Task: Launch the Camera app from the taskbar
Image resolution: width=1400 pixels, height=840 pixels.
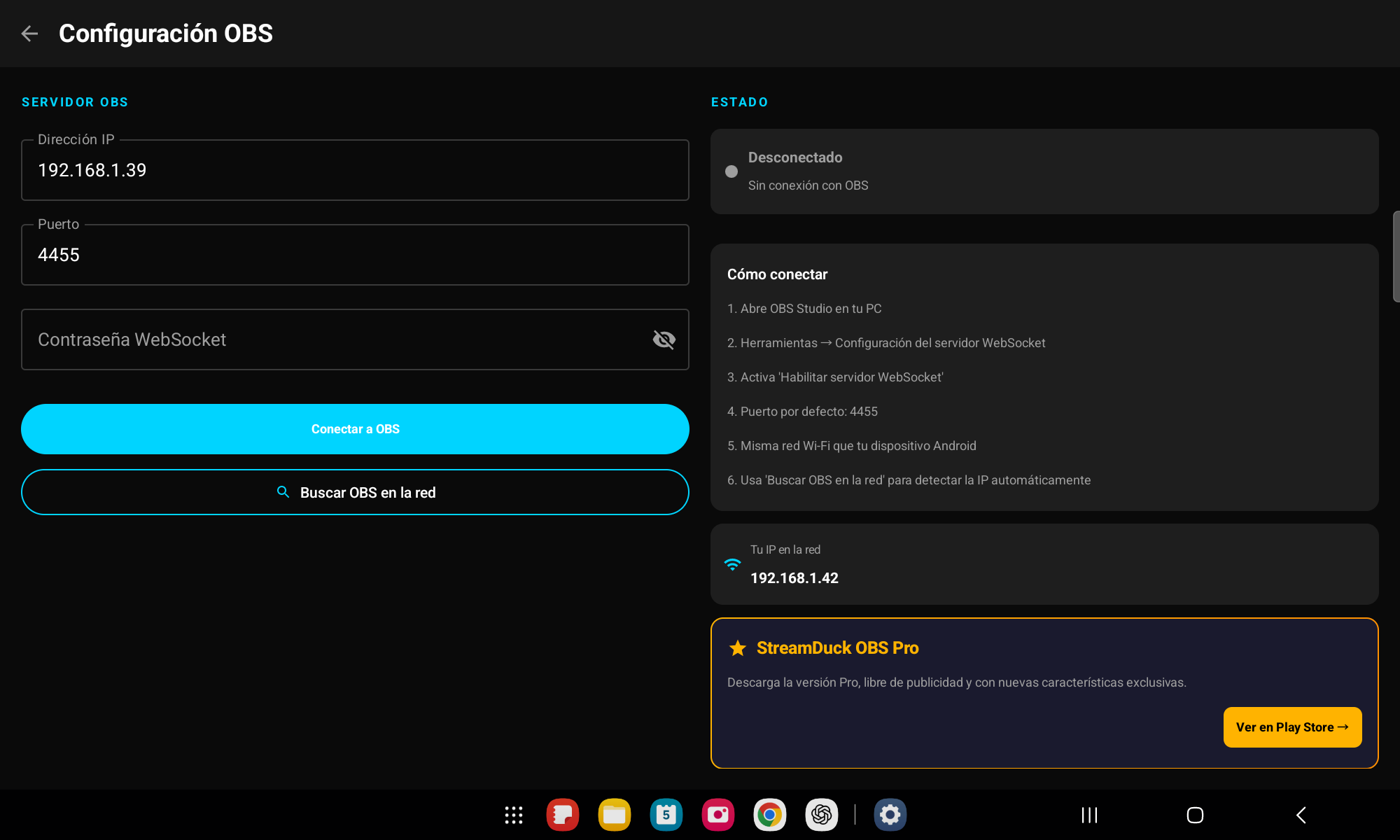Action: pos(717,815)
